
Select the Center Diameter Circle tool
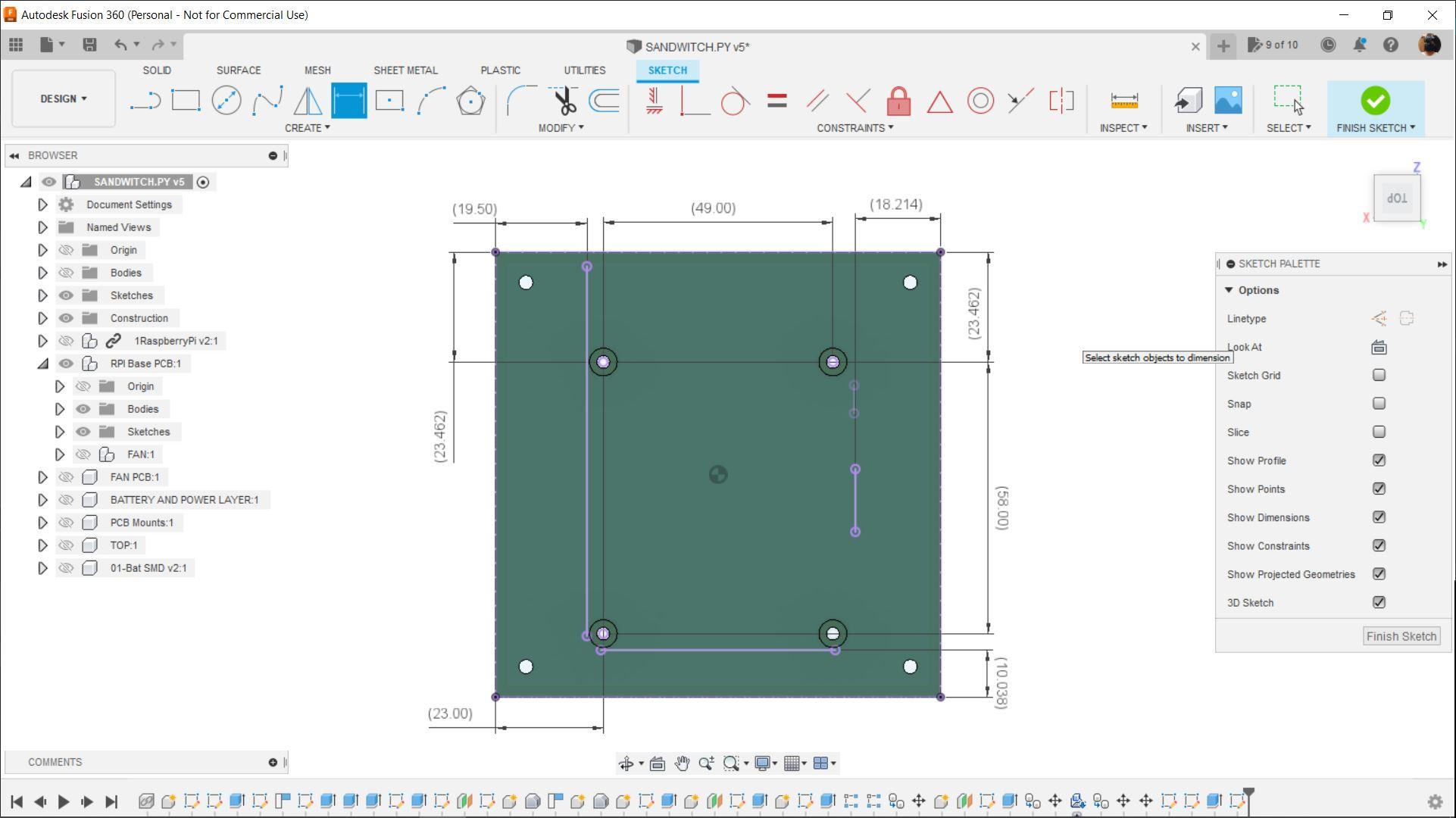227,101
